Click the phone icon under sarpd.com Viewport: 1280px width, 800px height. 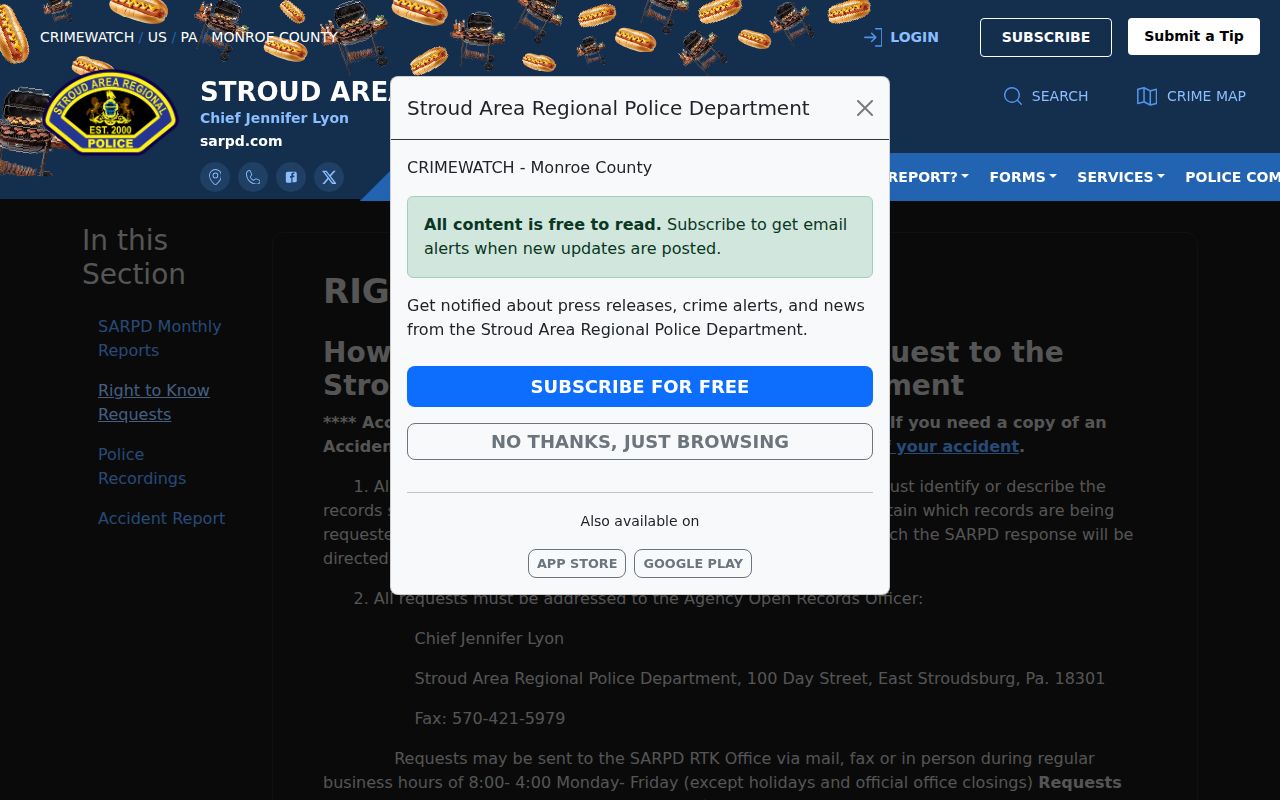click(253, 177)
